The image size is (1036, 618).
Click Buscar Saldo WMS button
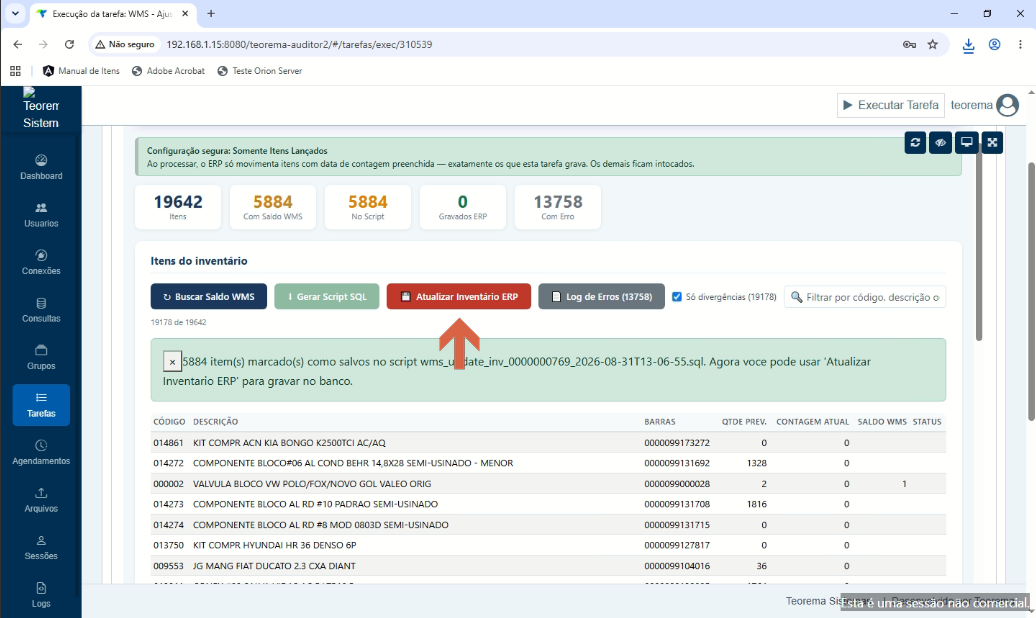pyautogui.click(x=209, y=297)
